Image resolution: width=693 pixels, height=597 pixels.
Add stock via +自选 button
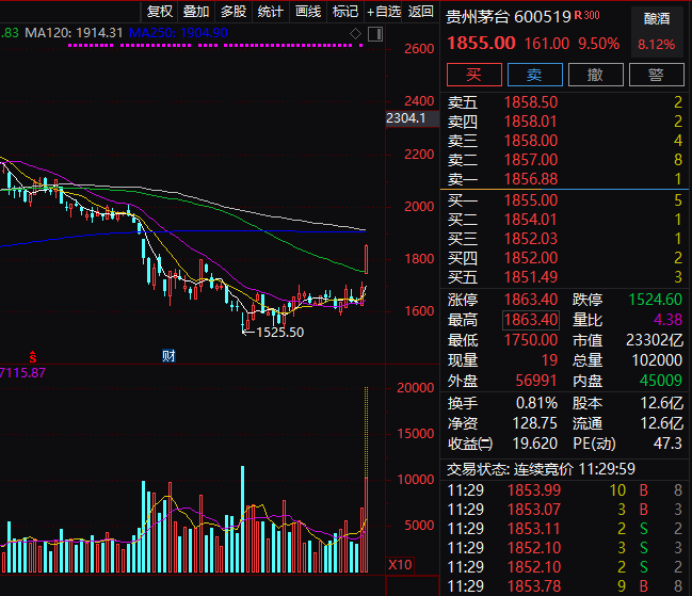(x=384, y=11)
